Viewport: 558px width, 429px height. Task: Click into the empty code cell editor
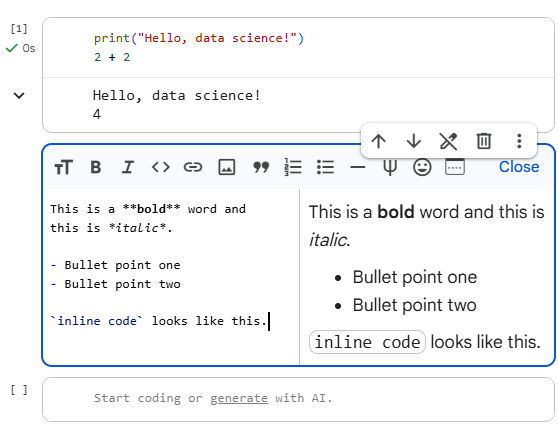click(298, 399)
